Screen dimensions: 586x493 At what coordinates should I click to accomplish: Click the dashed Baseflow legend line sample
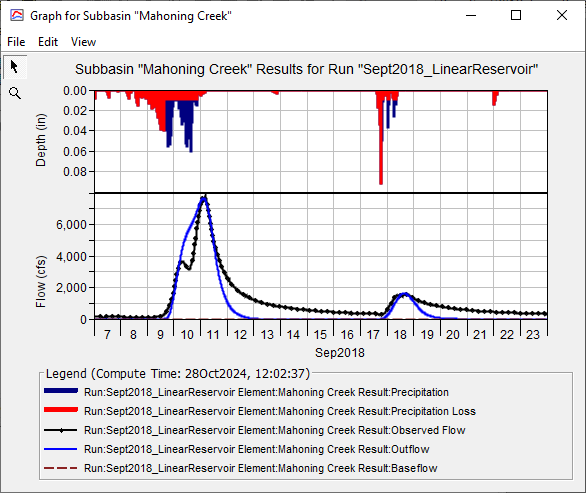coord(61,468)
